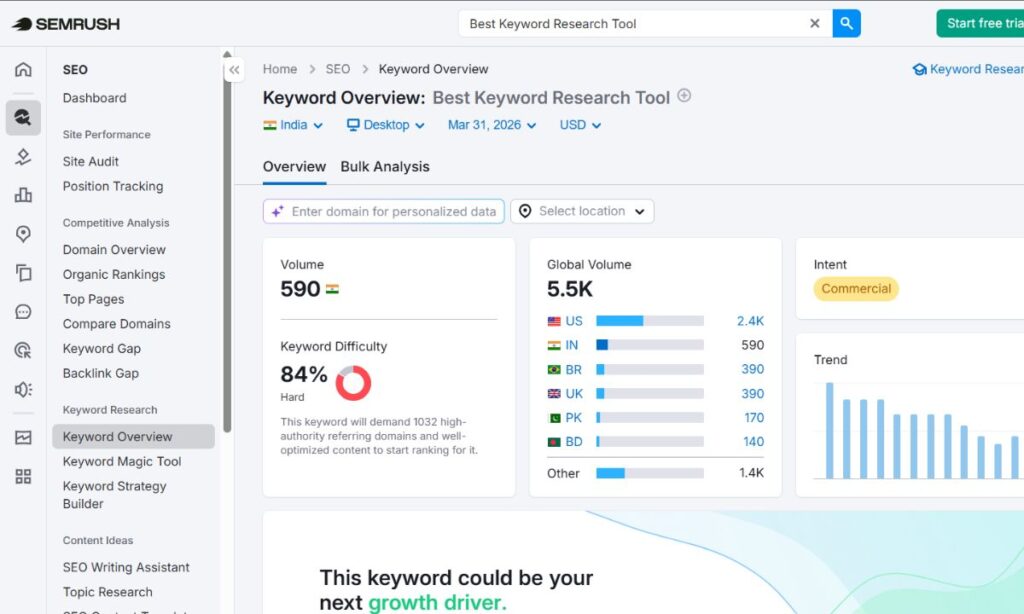Image resolution: width=1024 pixels, height=614 pixels.
Task: Click the blue search magnifier button
Action: pos(846,22)
